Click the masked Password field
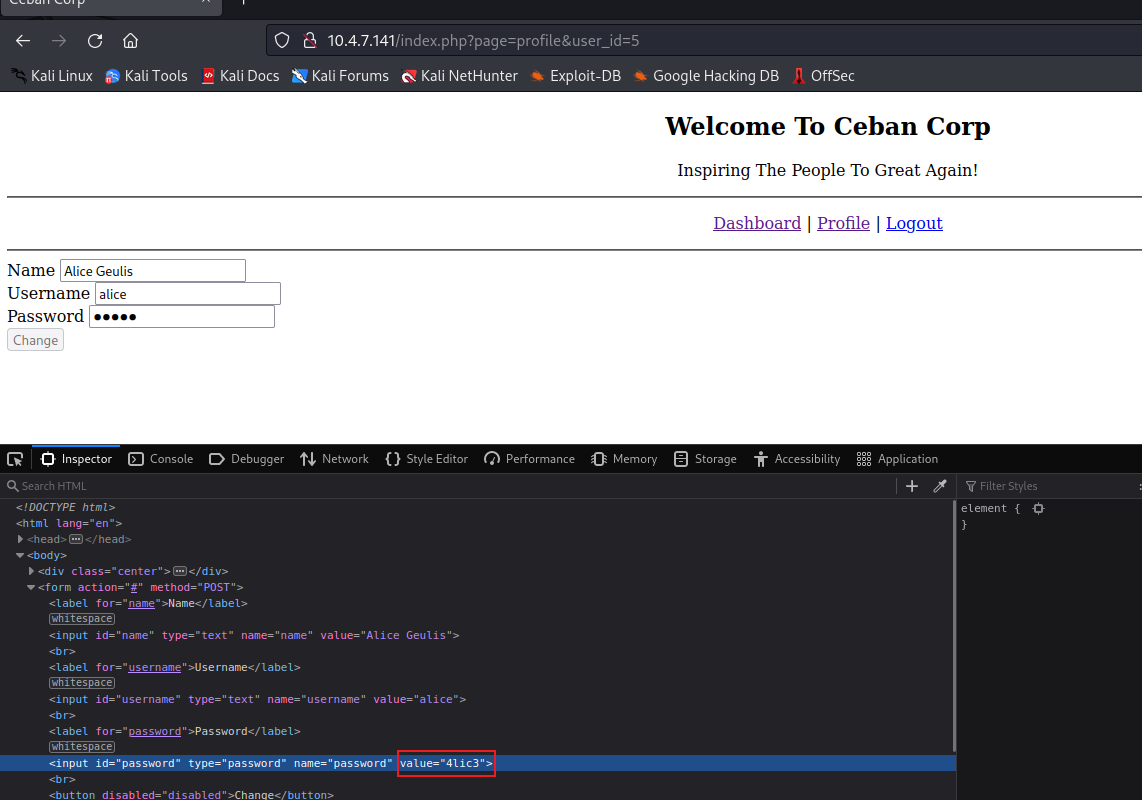The height and width of the screenshot is (800, 1142). (x=182, y=316)
